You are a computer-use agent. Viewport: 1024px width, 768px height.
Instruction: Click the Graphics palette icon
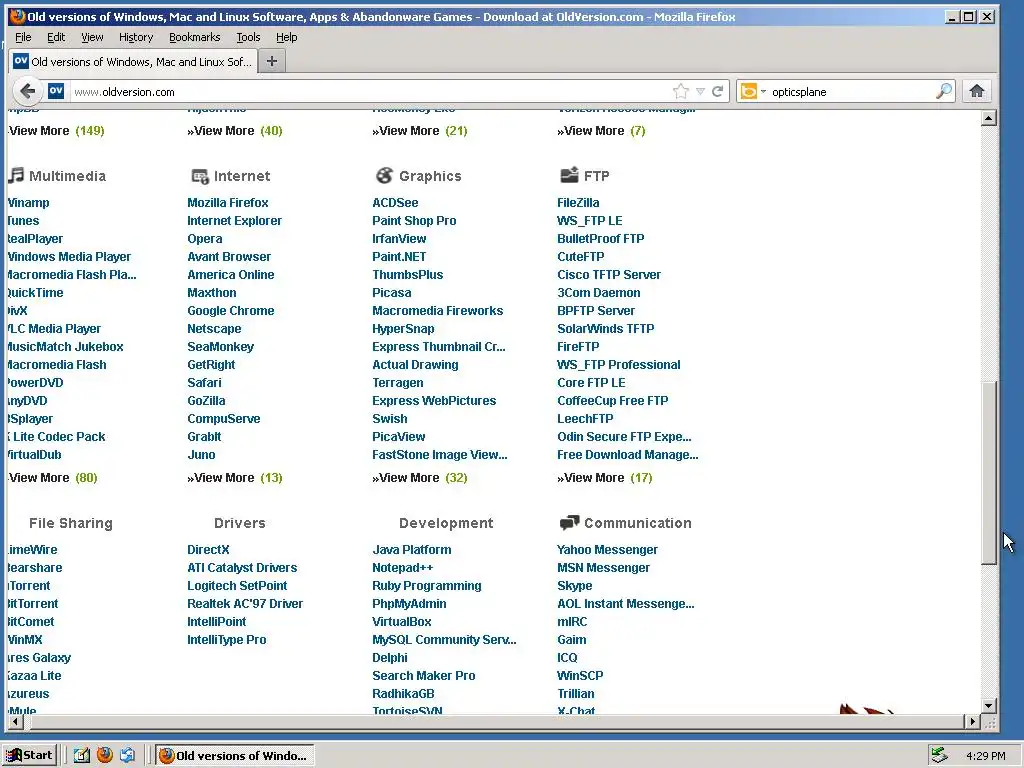(x=384, y=175)
